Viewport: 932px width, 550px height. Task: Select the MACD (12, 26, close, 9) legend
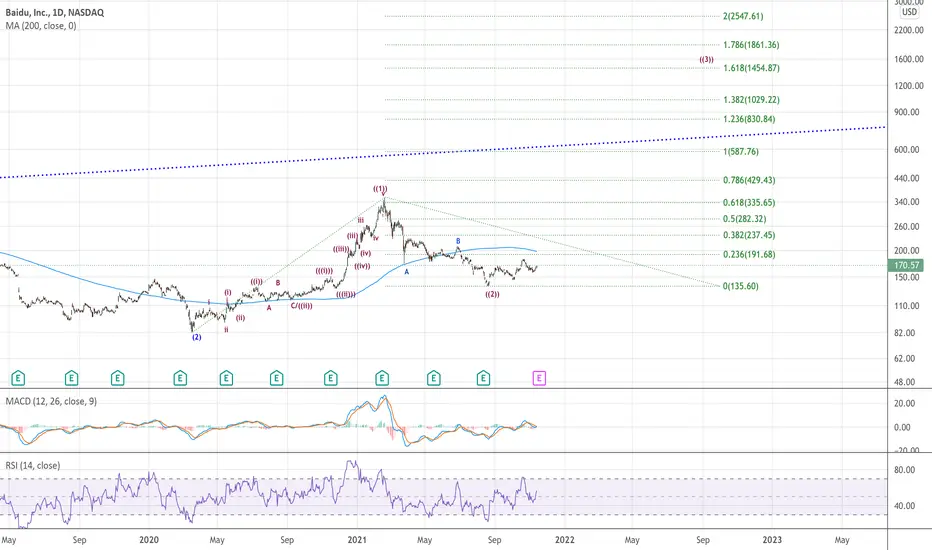pyautogui.click(x=51, y=401)
